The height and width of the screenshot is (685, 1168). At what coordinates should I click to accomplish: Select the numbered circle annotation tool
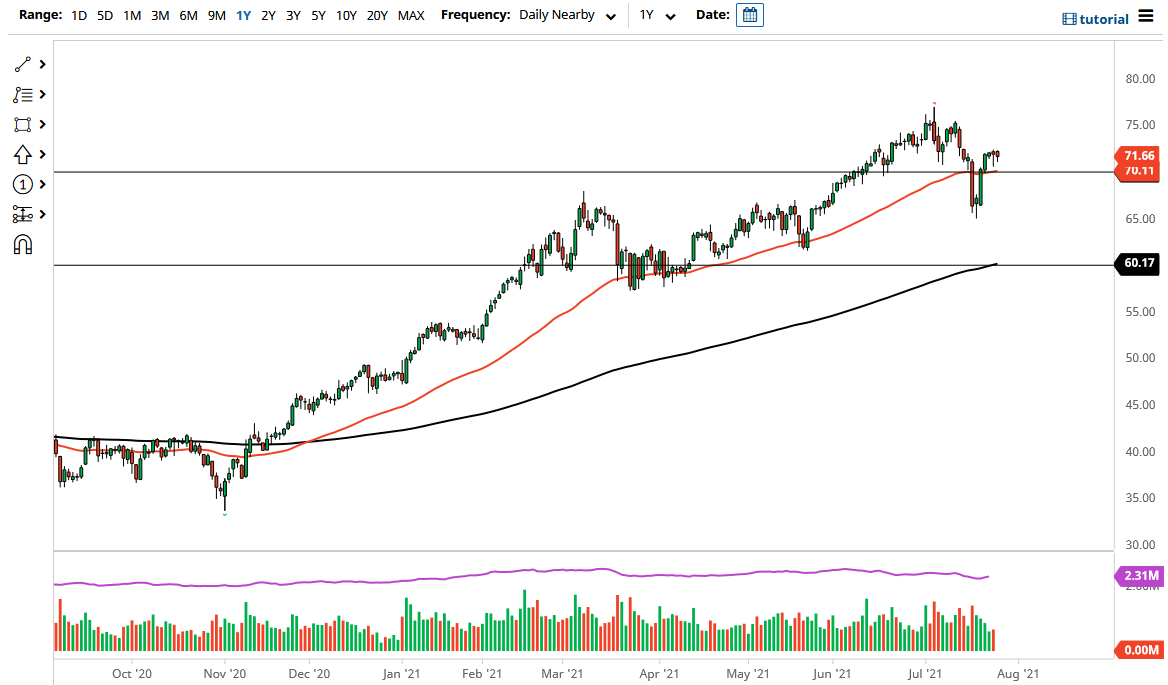(x=21, y=184)
